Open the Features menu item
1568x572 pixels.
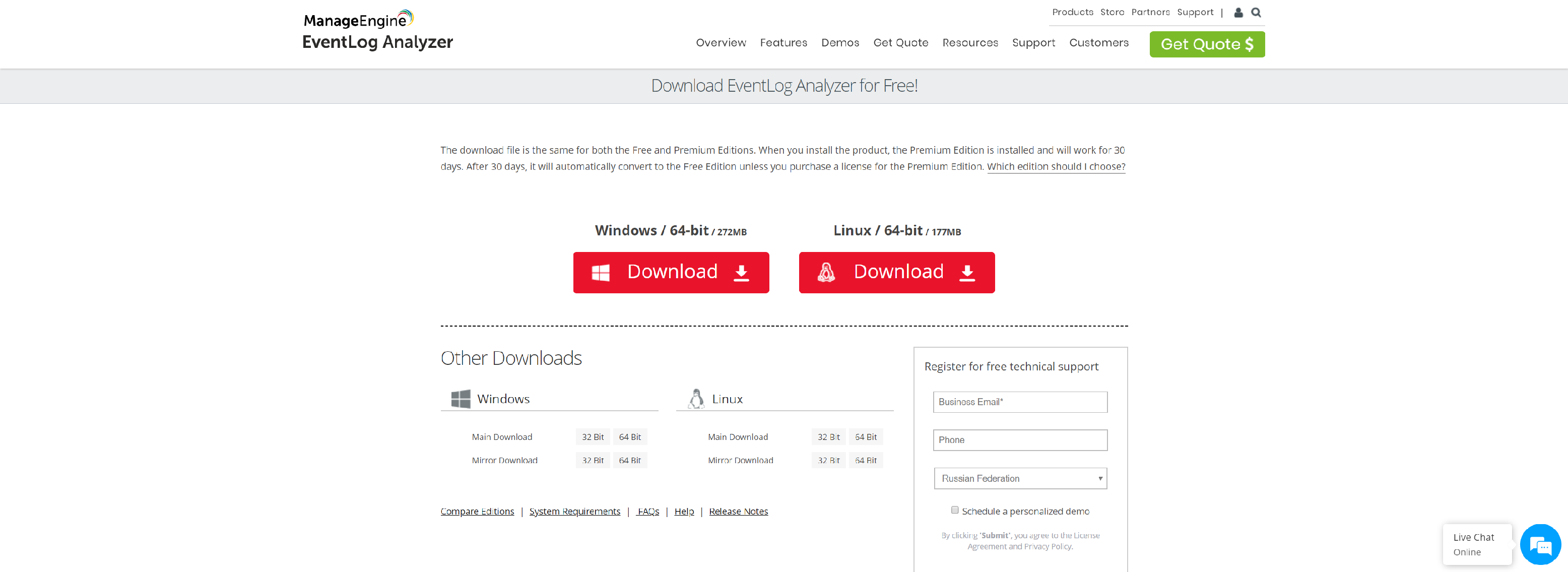(x=783, y=43)
